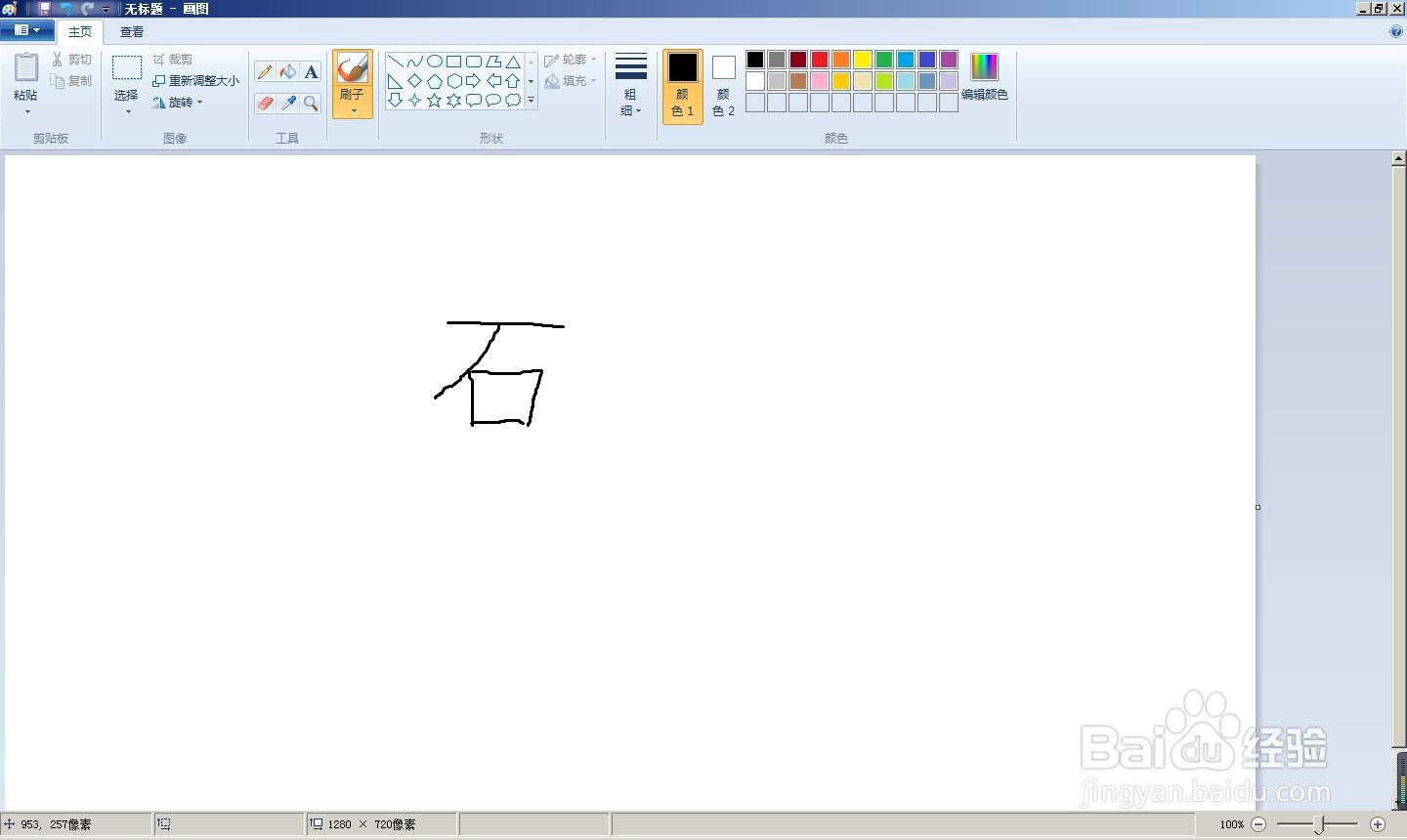Select the Text tool

coord(311,71)
